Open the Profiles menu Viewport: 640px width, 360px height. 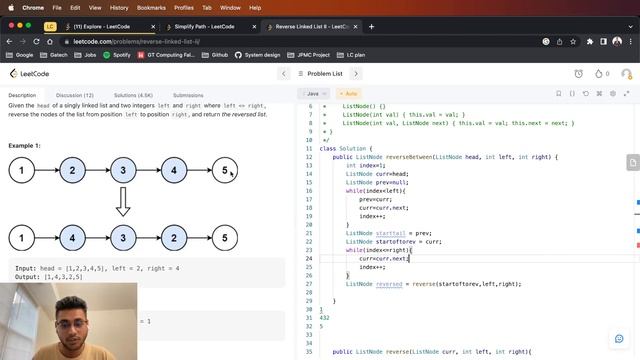[184, 8]
